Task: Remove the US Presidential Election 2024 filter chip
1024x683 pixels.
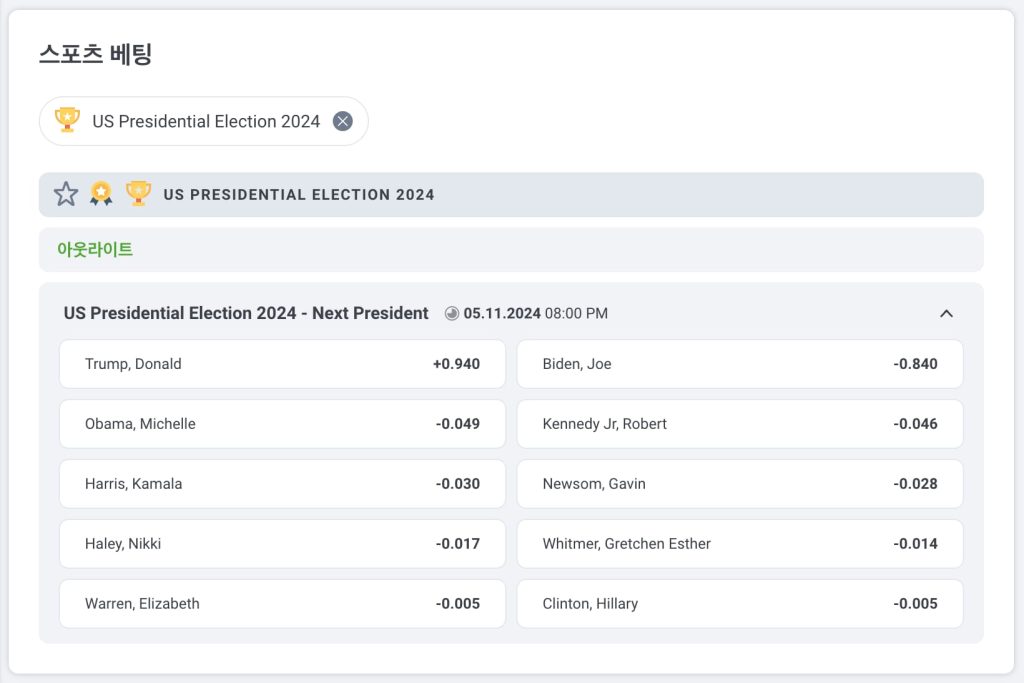Action: 343,121
